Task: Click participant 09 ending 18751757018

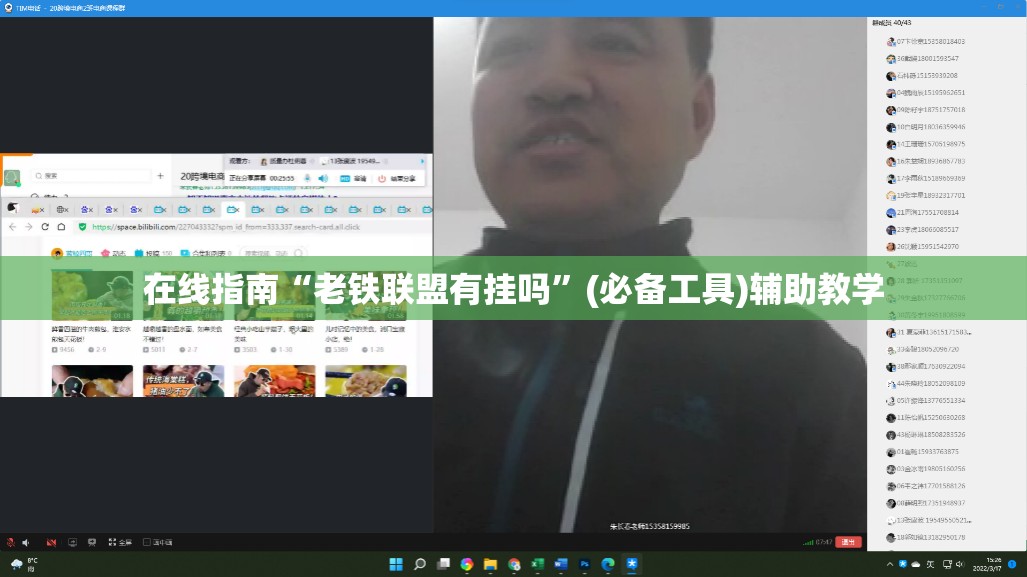Action: (x=925, y=109)
